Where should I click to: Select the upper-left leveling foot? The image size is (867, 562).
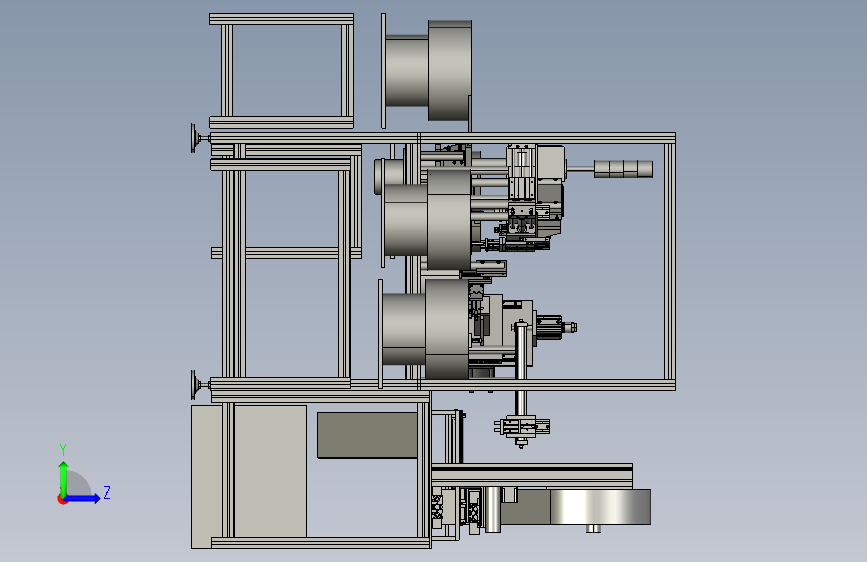[199, 138]
